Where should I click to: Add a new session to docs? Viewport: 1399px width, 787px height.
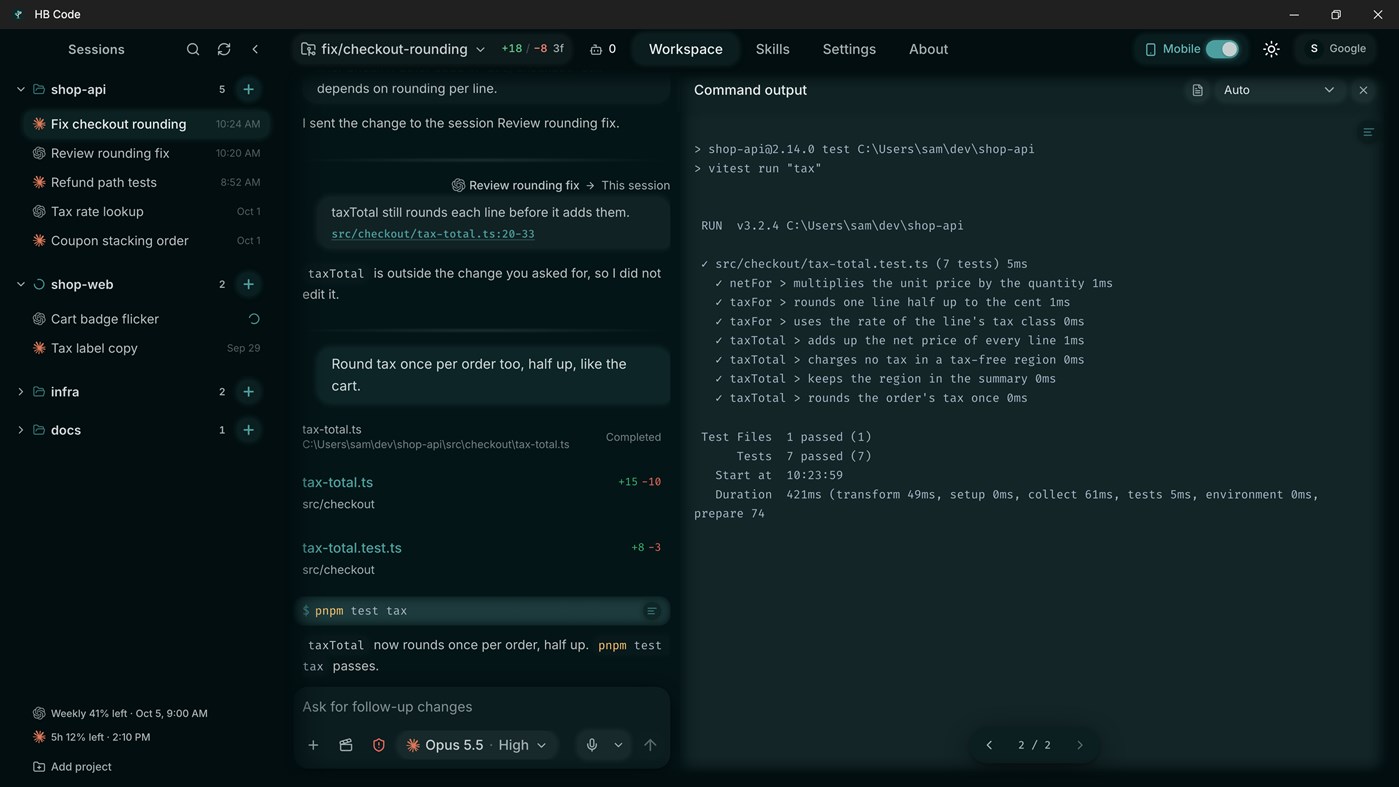[x=248, y=430]
